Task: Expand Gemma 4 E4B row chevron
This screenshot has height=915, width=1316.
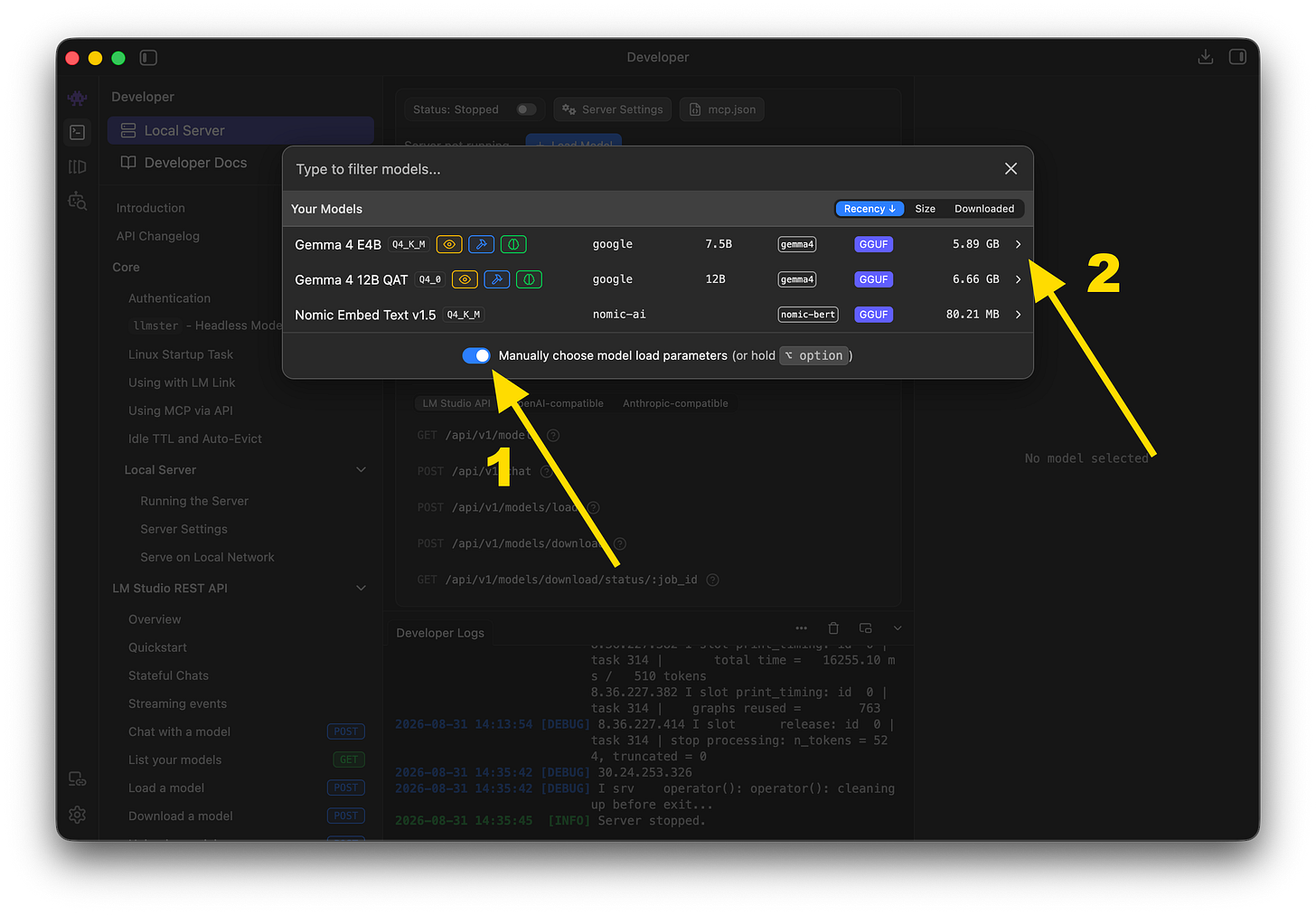Action: 1018,244
